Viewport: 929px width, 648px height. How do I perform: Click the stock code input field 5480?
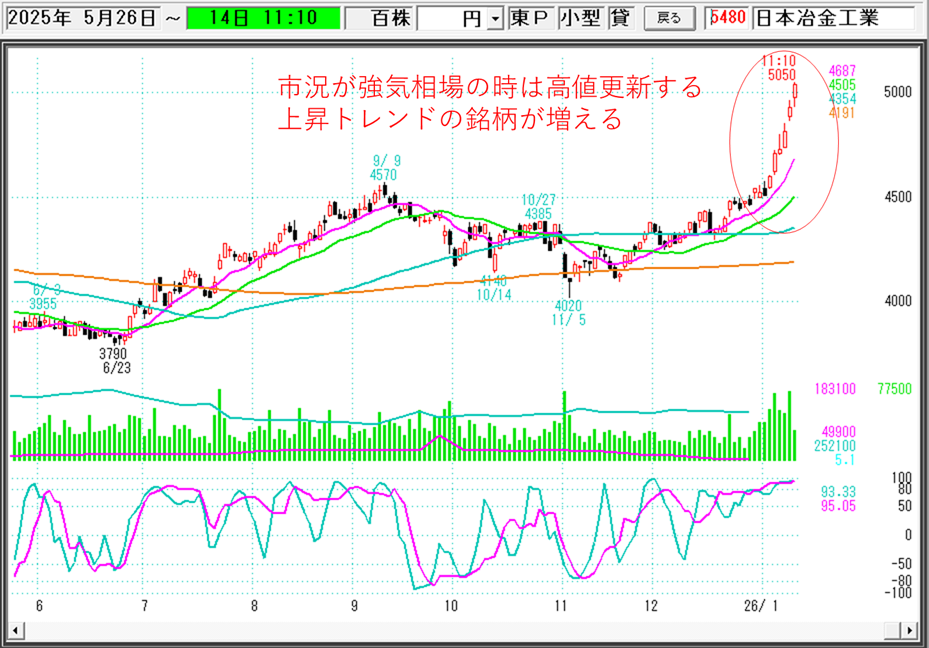[x=726, y=18]
